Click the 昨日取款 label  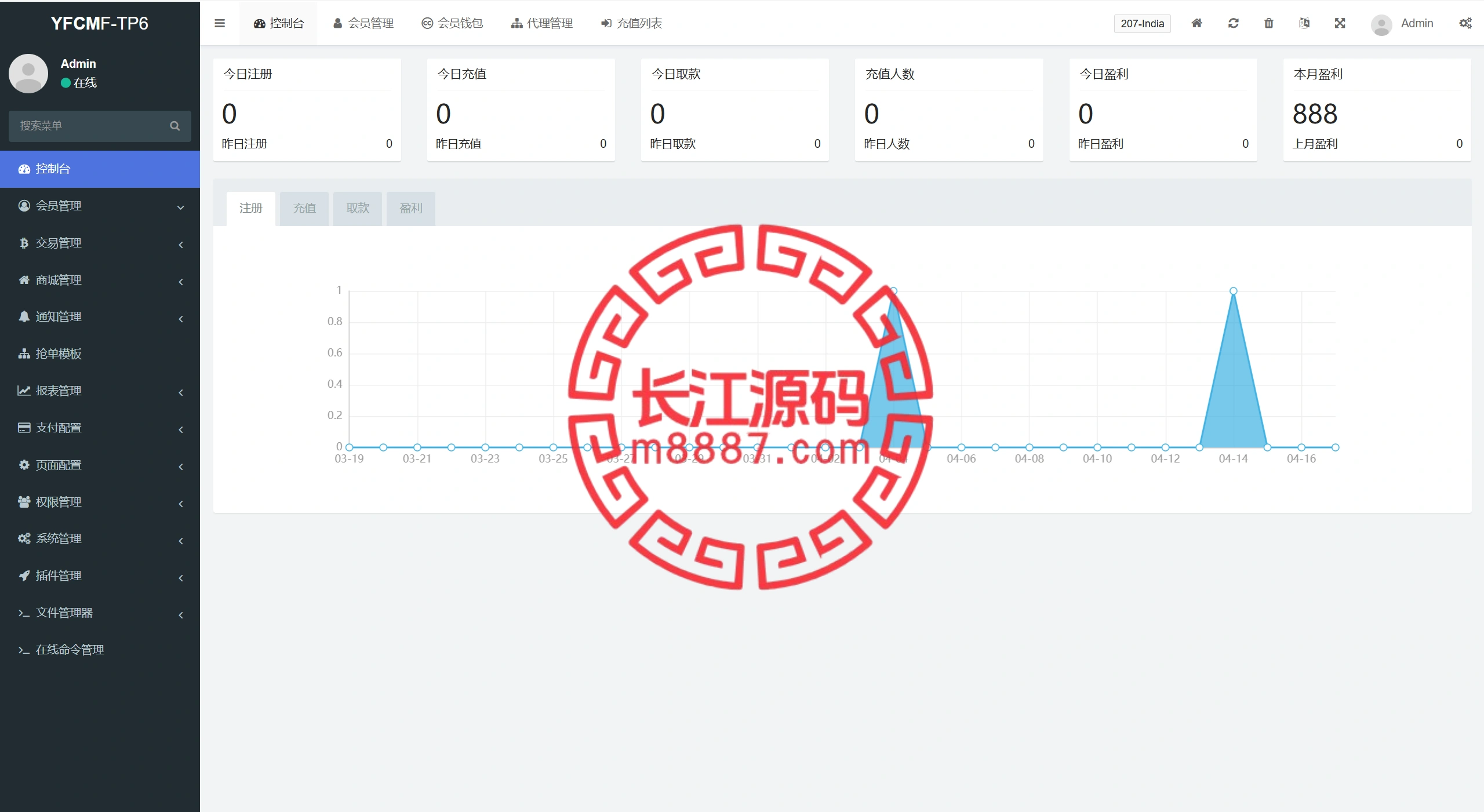pyautogui.click(x=672, y=144)
